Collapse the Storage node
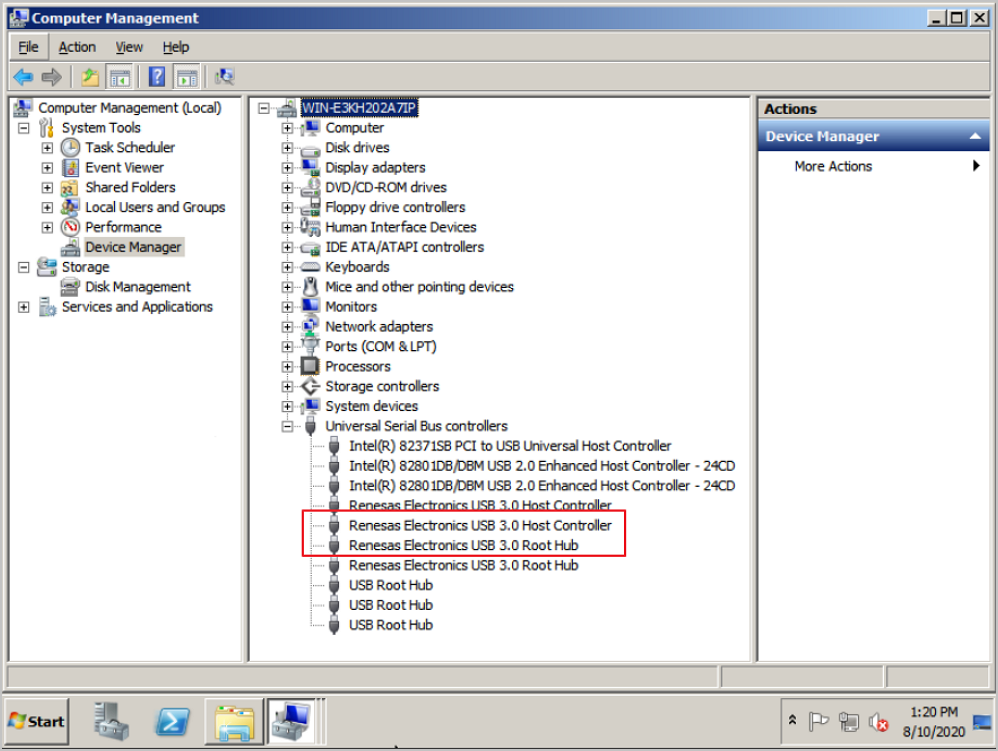 point(24,267)
